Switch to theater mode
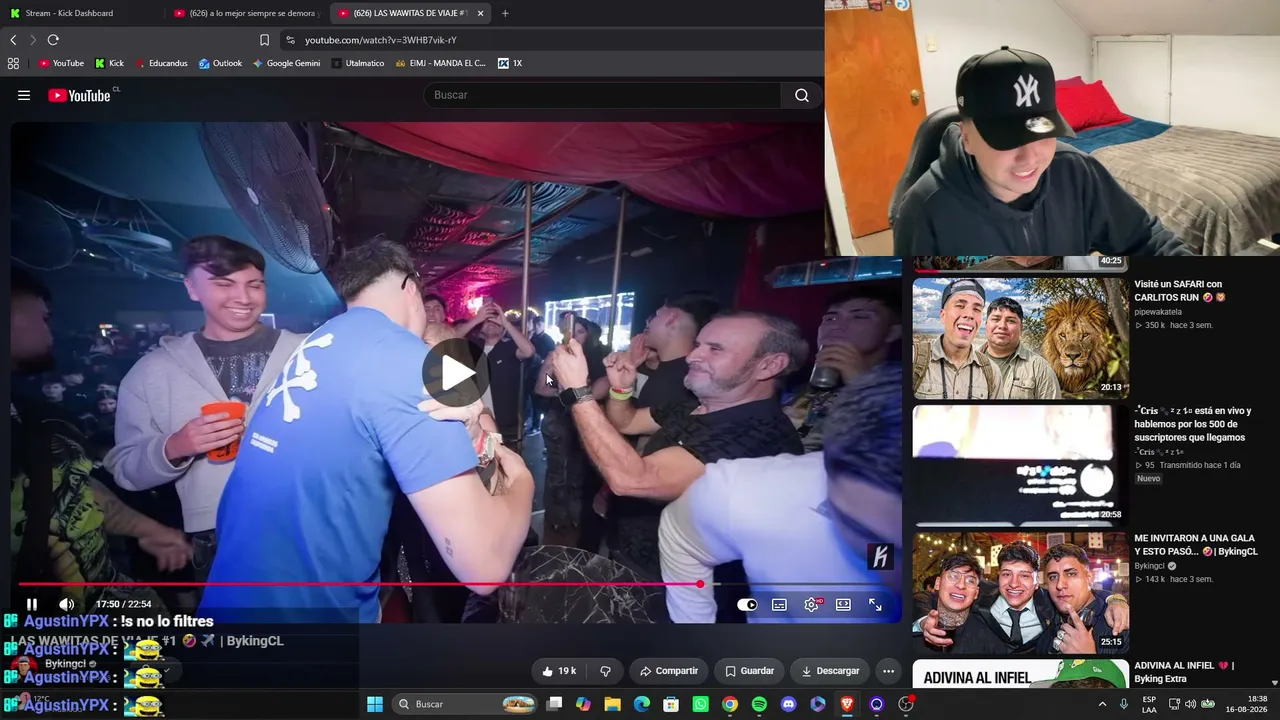 pyautogui.click(x=843, y=604)
